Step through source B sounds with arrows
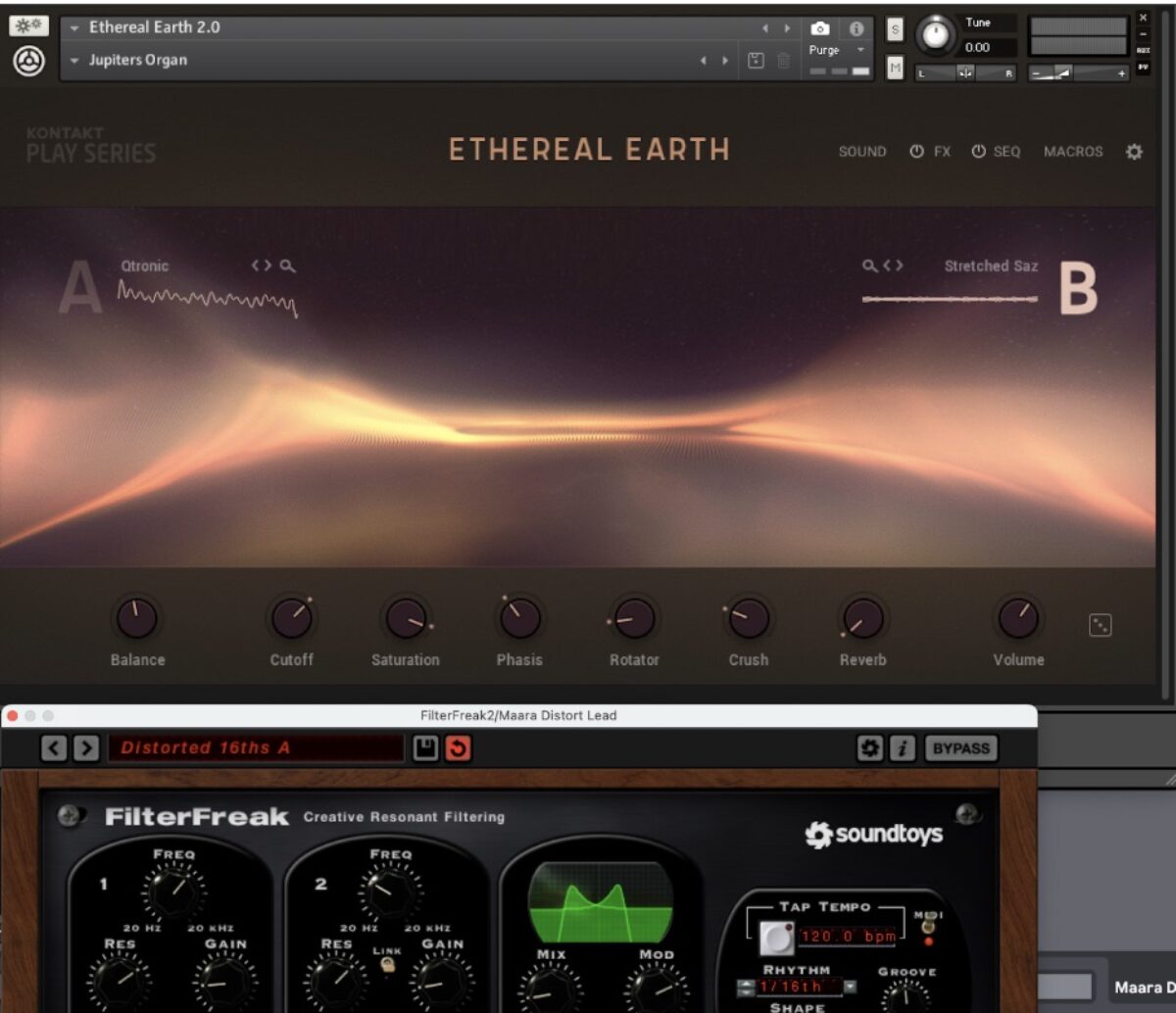 893,265
